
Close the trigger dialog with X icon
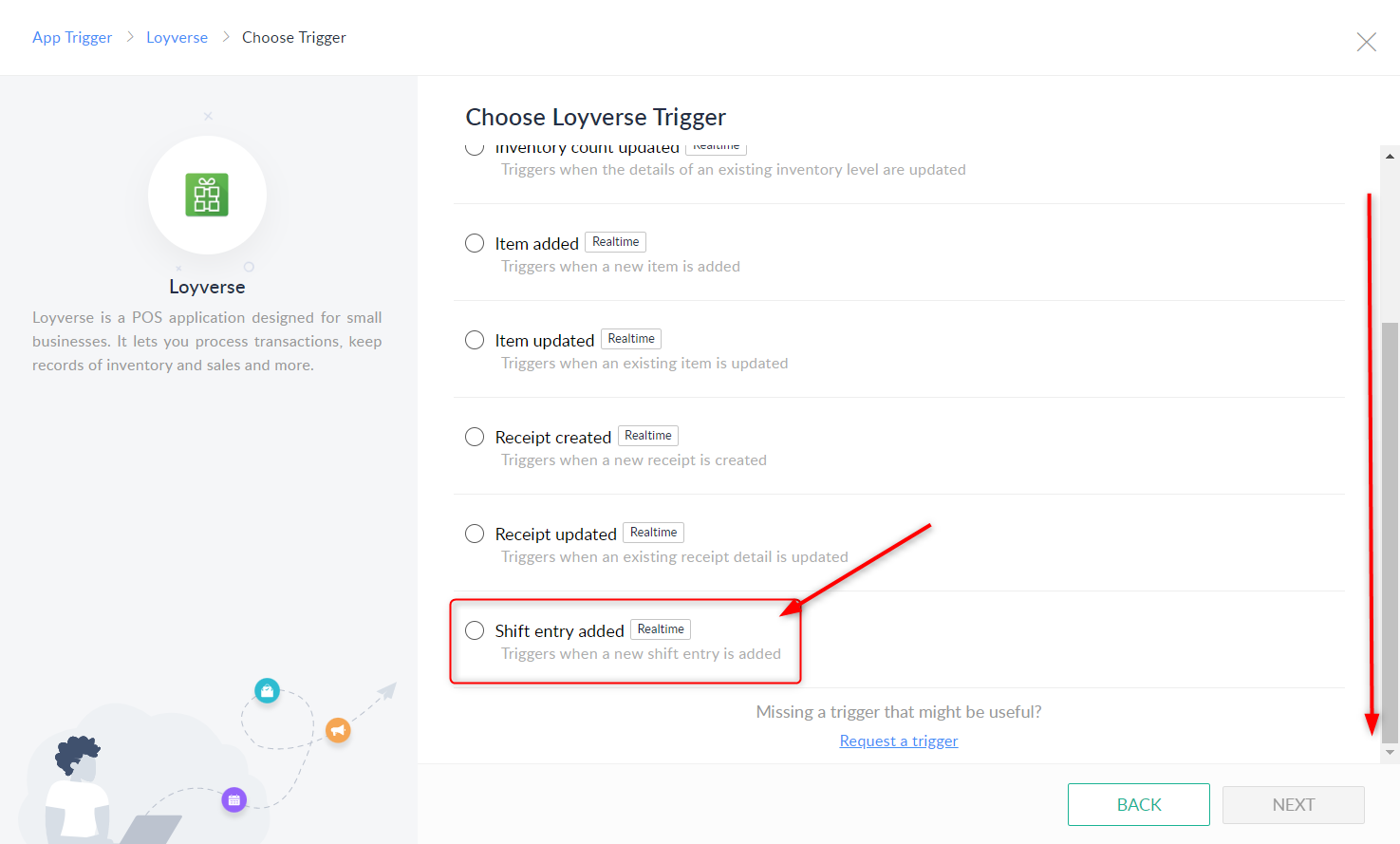tap(1366, 42)
